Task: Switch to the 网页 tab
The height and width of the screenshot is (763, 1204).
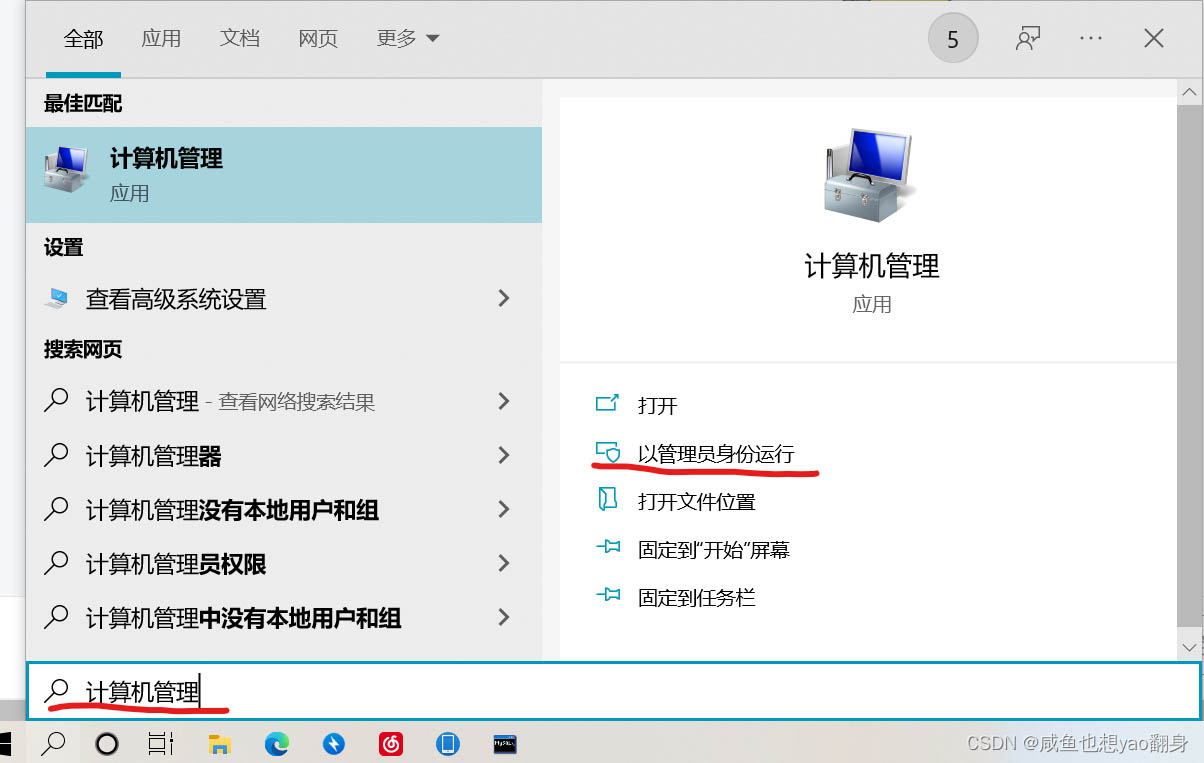Action: pos(318,39)
